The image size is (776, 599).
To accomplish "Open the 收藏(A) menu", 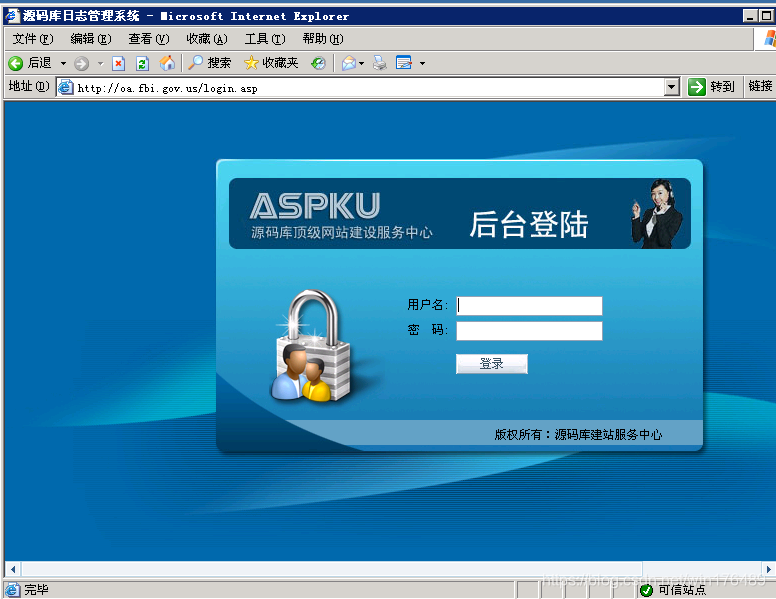I will (x=206, y=39).
